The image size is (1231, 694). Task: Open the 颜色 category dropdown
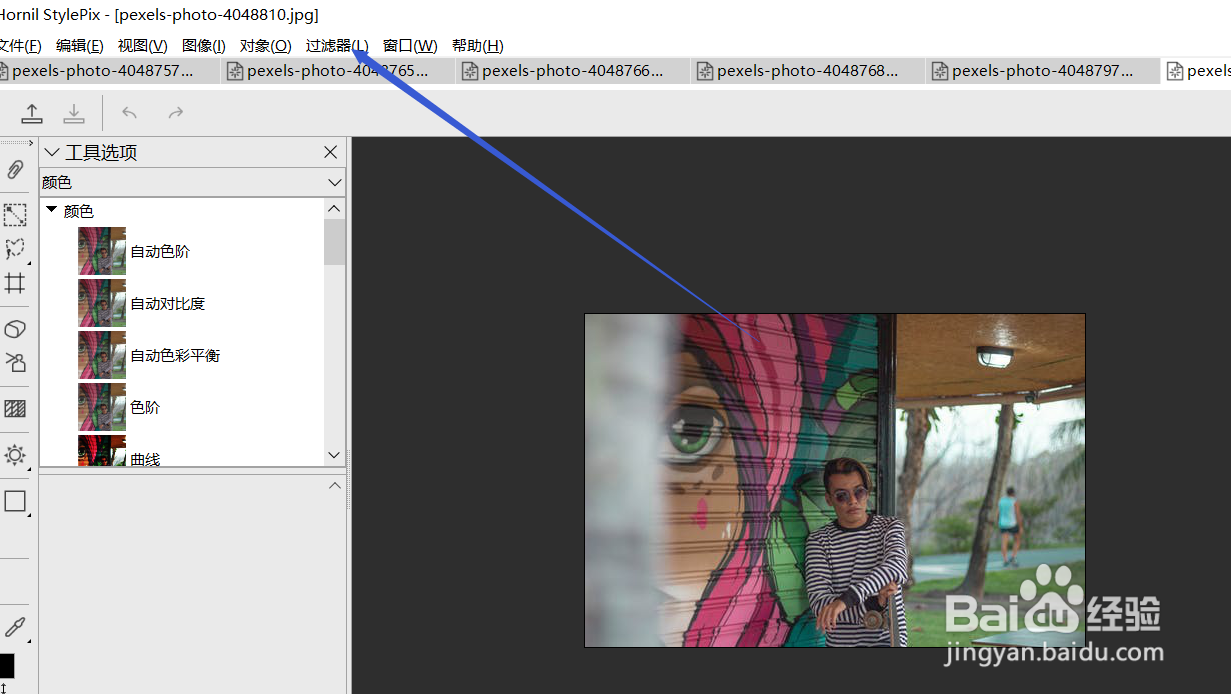[192, 183]
